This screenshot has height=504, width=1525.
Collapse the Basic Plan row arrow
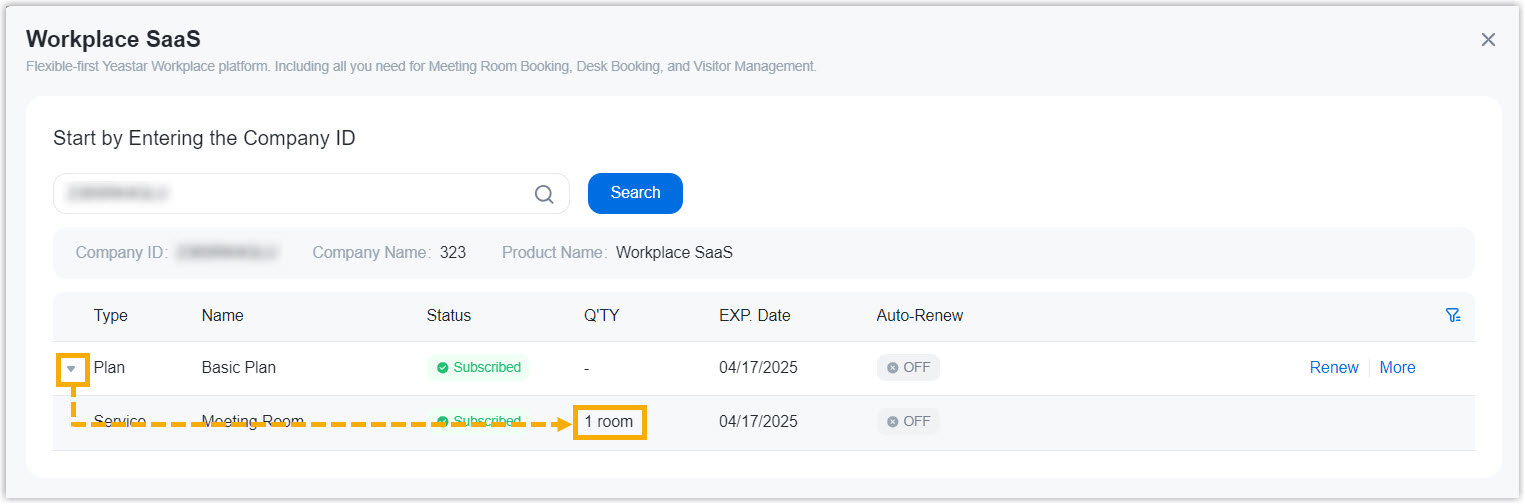pyautogui.click(x=71, y=368)
